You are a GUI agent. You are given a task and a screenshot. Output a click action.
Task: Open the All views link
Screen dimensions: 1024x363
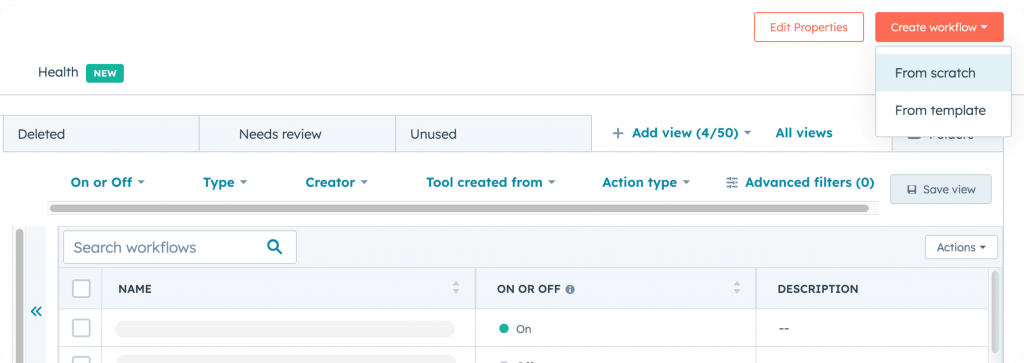coord(804,133)
